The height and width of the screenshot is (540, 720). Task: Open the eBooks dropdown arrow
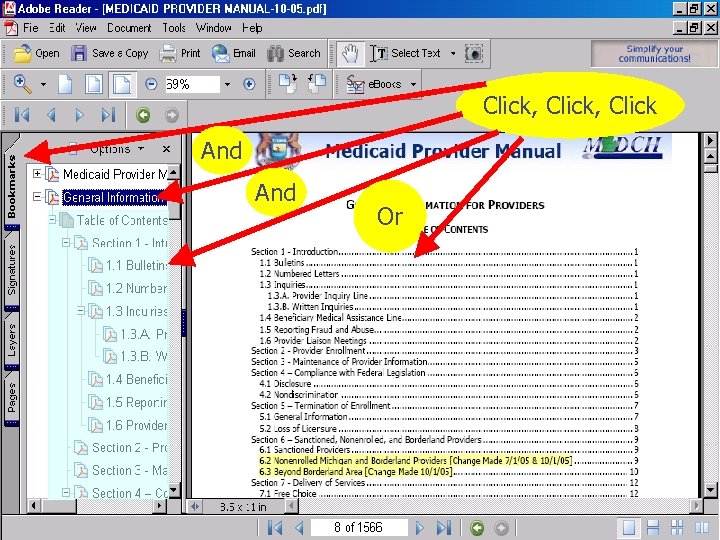[x=413, y=84]
